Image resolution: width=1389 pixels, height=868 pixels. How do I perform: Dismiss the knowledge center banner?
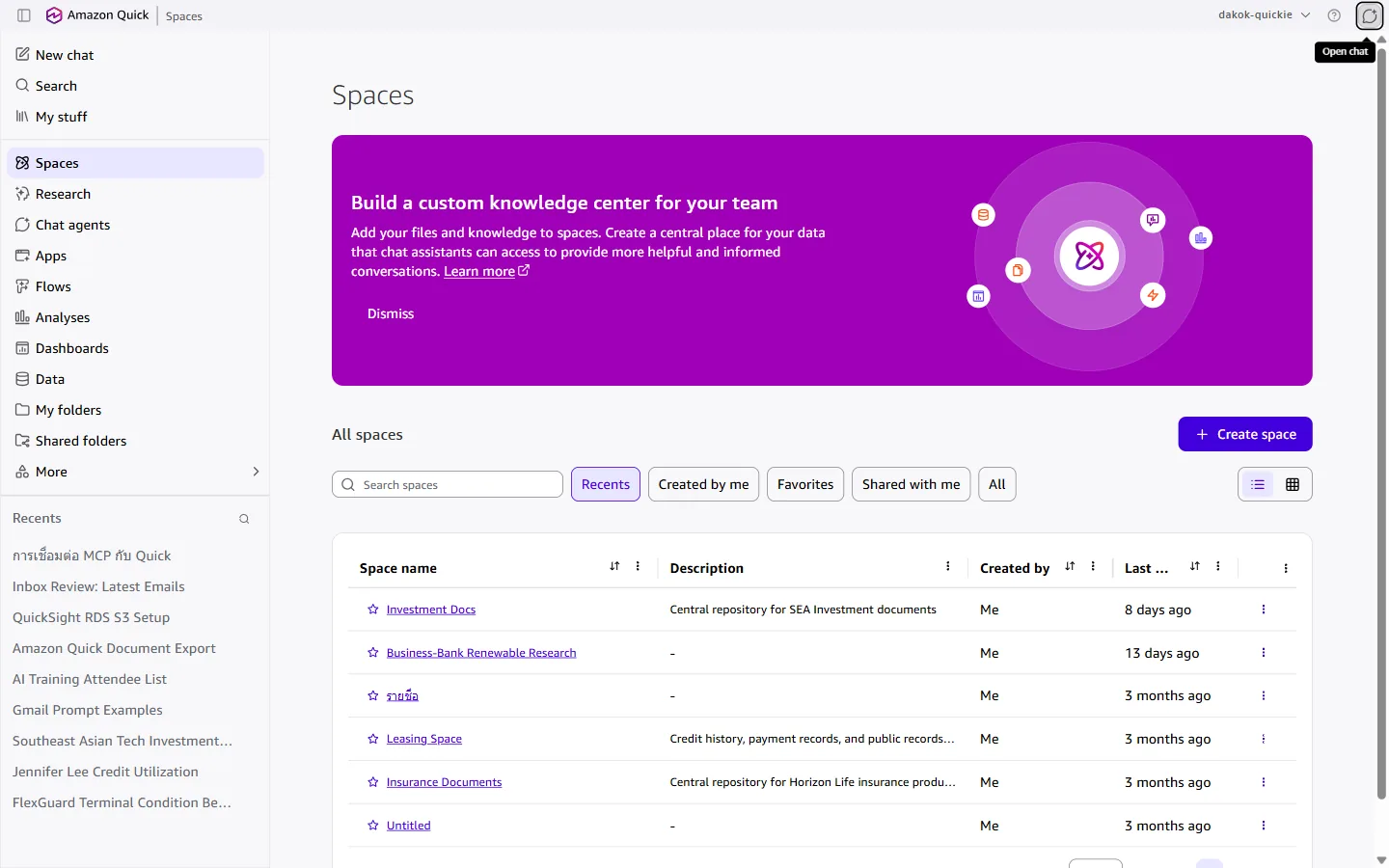(x=391, y=313)
